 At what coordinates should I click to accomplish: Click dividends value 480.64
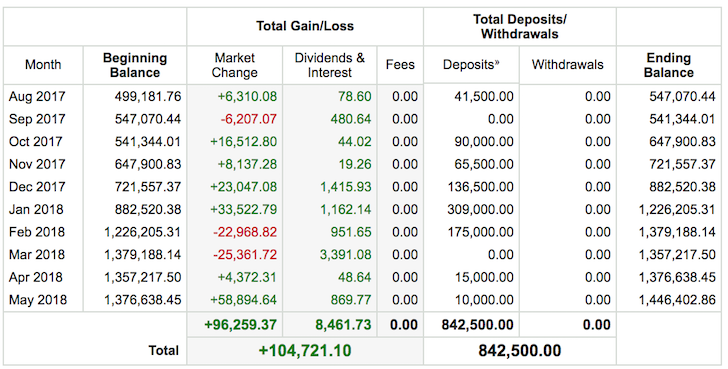351,119
